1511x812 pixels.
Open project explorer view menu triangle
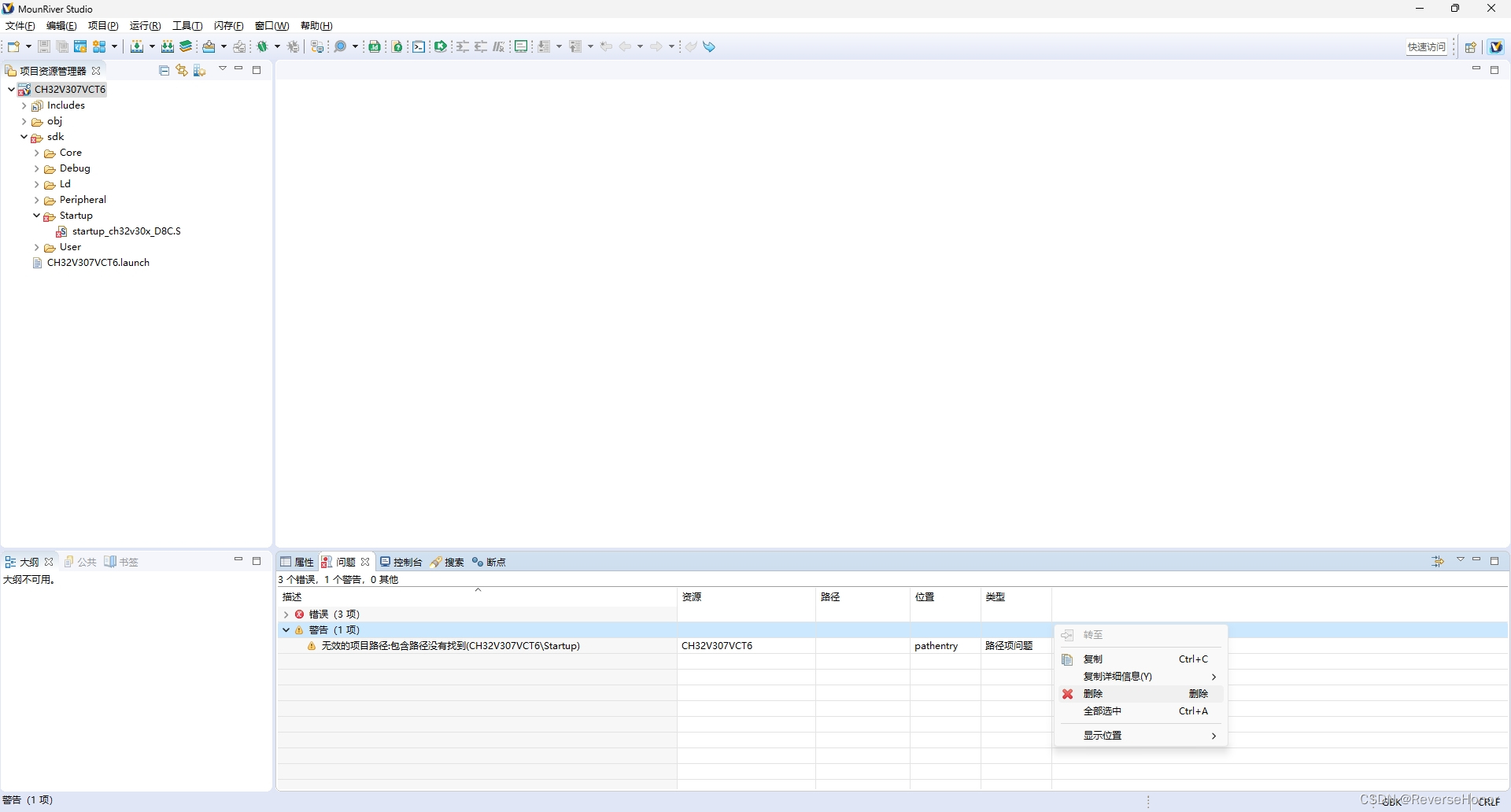click(x=223, y=69)
